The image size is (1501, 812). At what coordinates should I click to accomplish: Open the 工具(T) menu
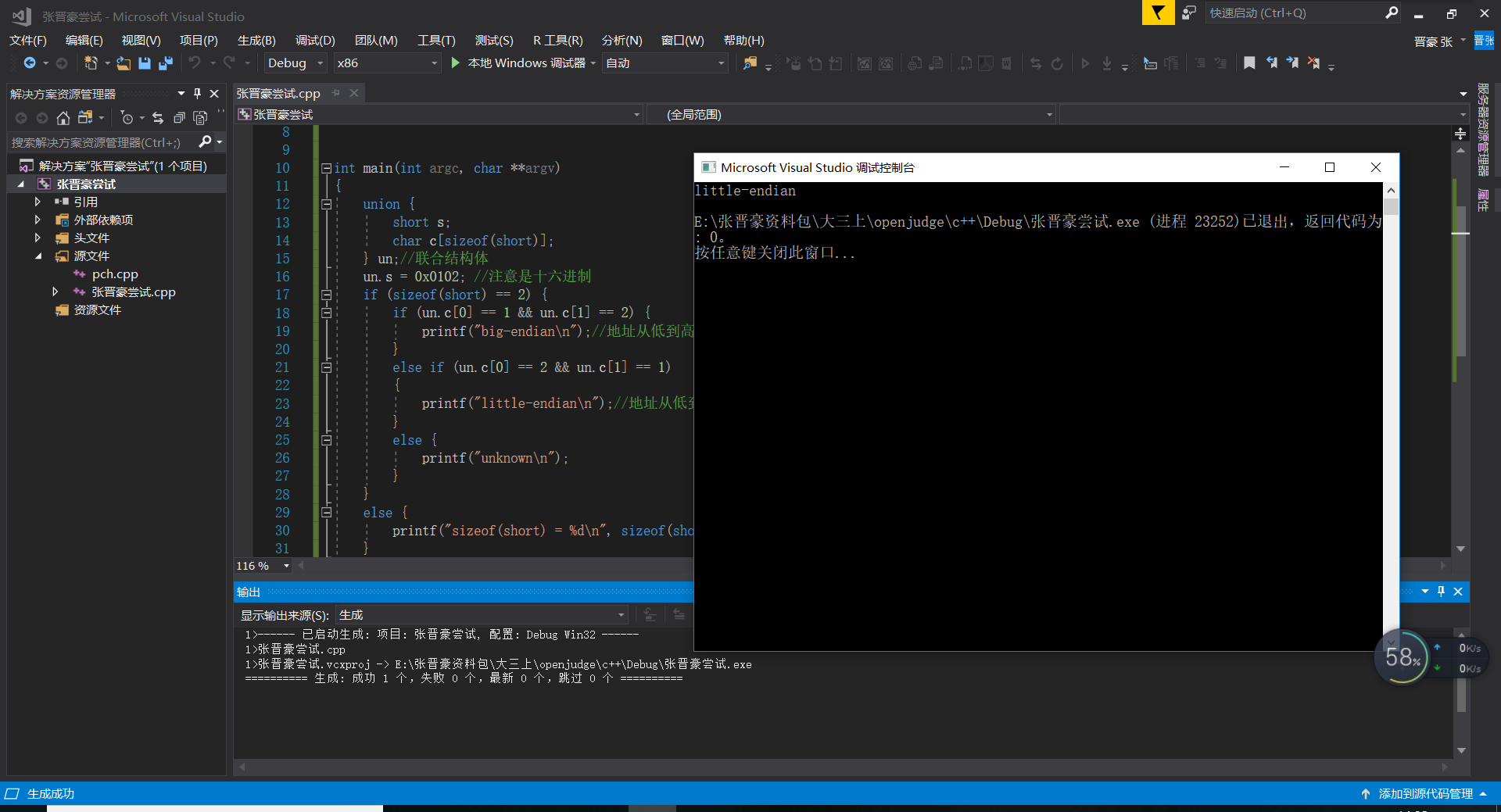[436, 41]
